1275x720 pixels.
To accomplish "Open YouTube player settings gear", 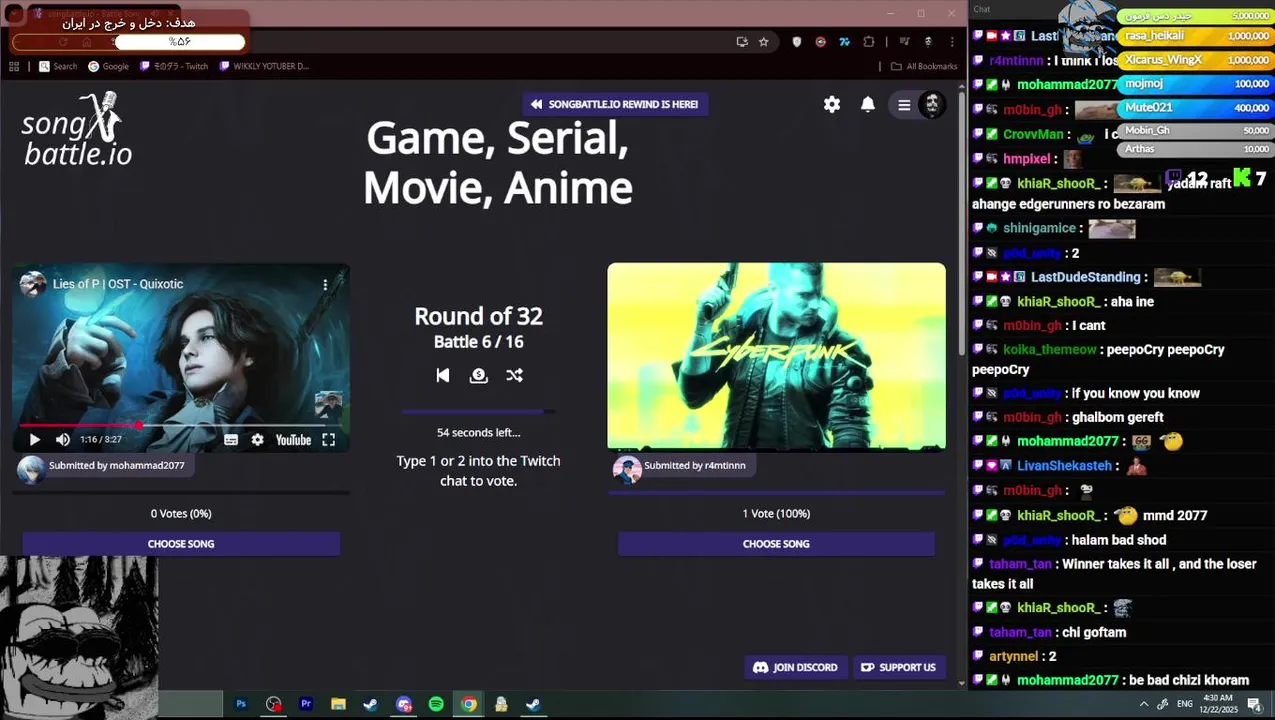I will [x=258, y=440].
